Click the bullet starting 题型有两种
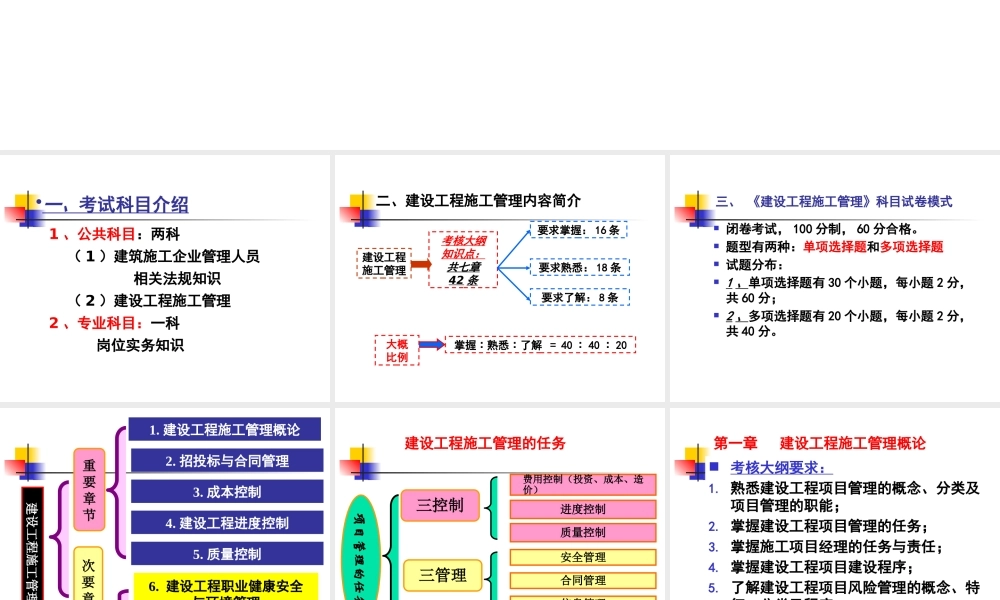Screen dimensions: 1000x600 coord(834,247)
